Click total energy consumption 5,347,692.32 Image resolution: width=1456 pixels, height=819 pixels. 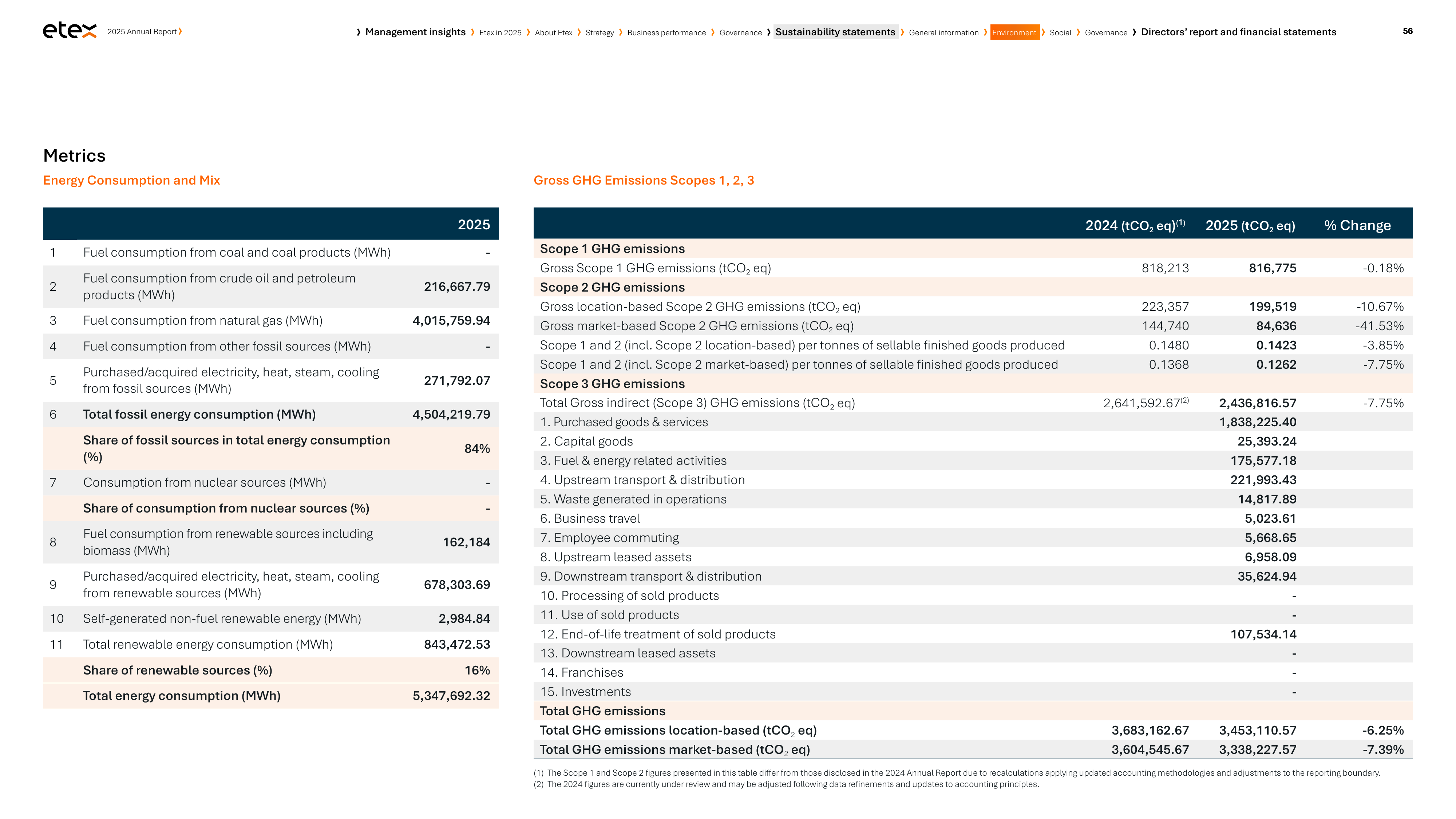(x=451, y=696)
